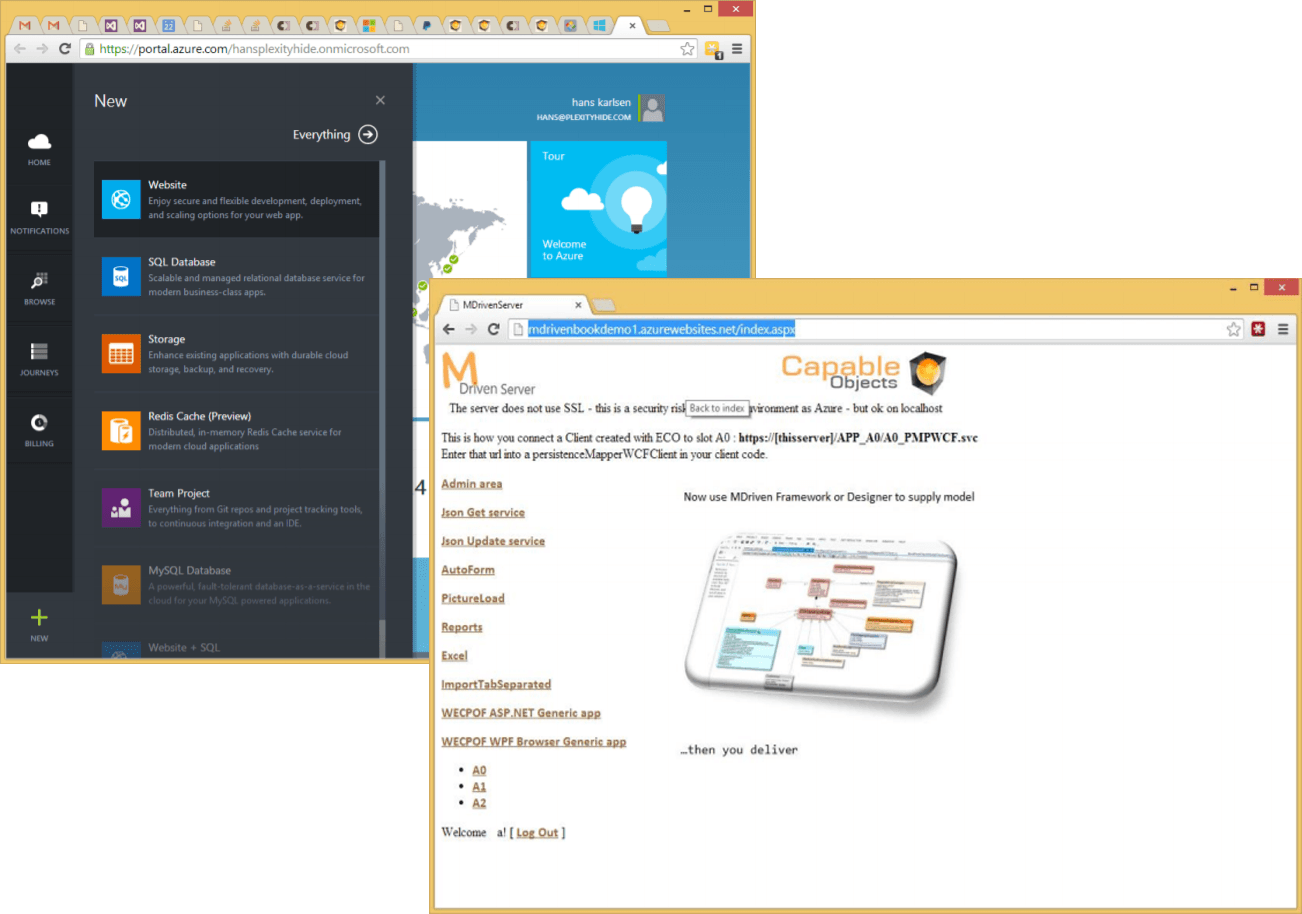Image resolution: width=1302 pixels, height=914 pixels.
Task: Switch to first Gmail tab
Action: 23,25
